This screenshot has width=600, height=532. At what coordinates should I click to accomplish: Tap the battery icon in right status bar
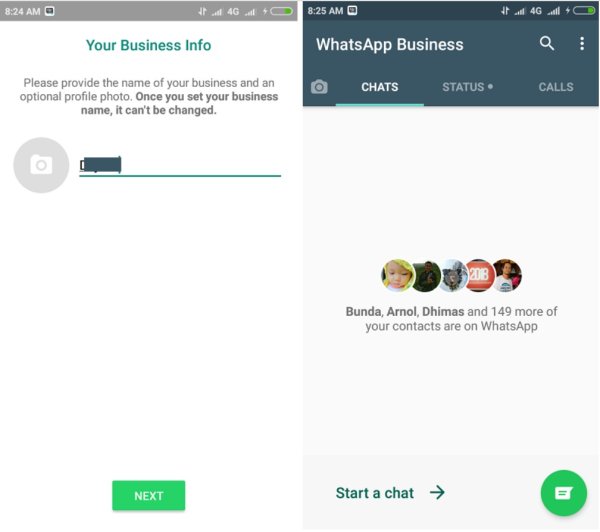[584, 11]
